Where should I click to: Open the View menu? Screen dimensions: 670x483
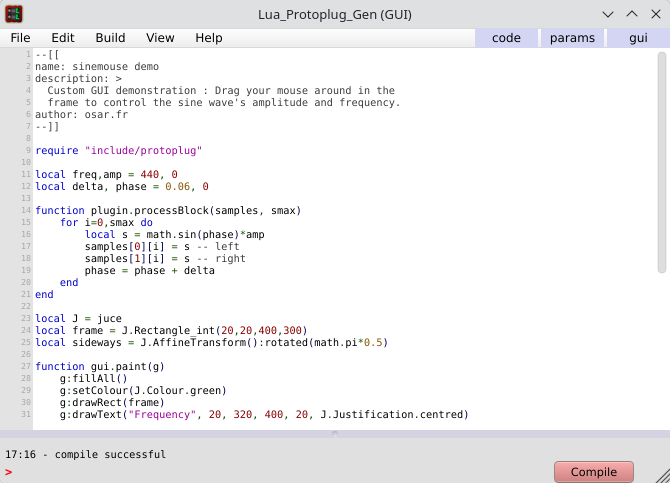click(160, 38)
